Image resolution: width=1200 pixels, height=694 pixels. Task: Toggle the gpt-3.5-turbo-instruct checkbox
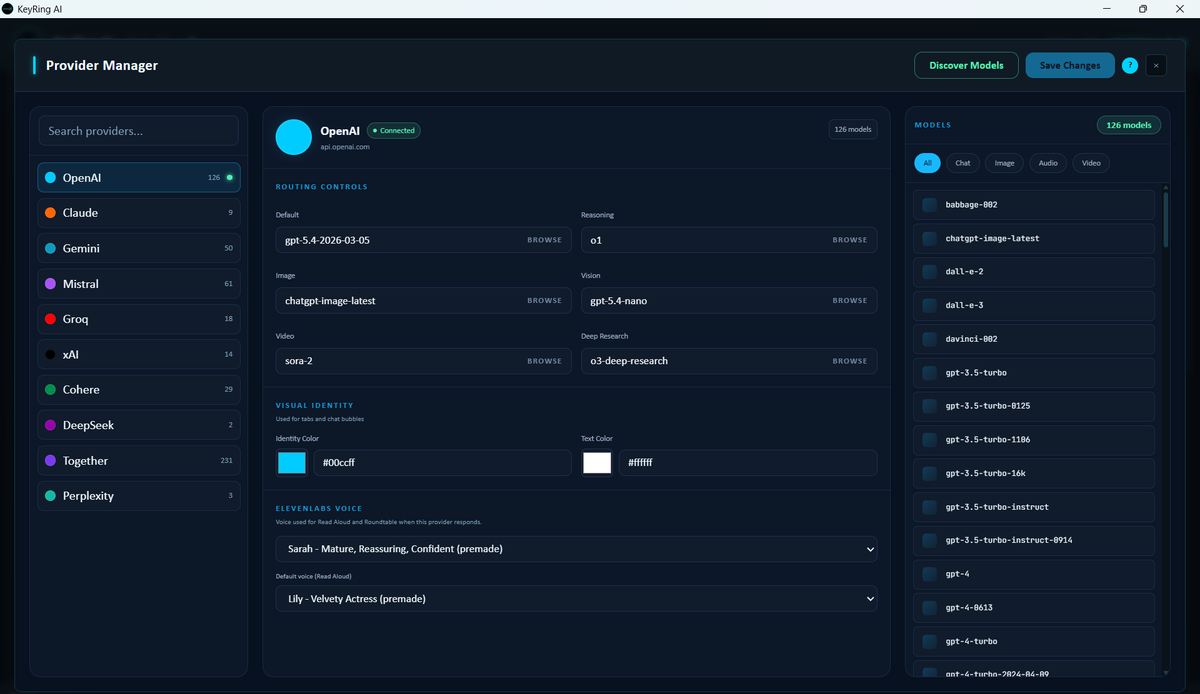[930, 507]
